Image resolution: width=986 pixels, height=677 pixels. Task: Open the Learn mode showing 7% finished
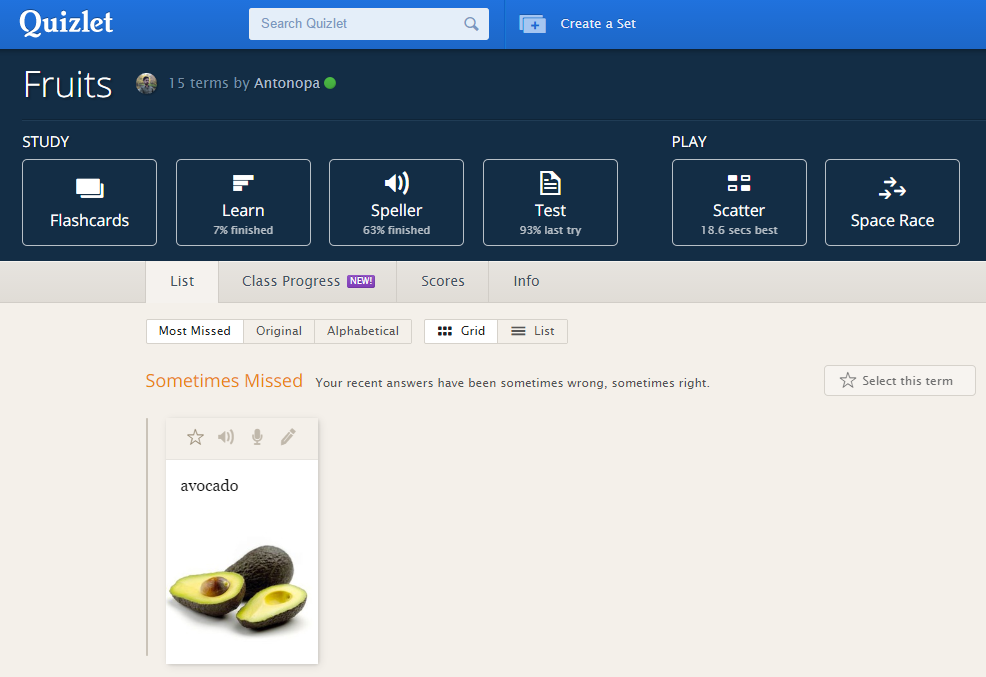pos(243,202)
